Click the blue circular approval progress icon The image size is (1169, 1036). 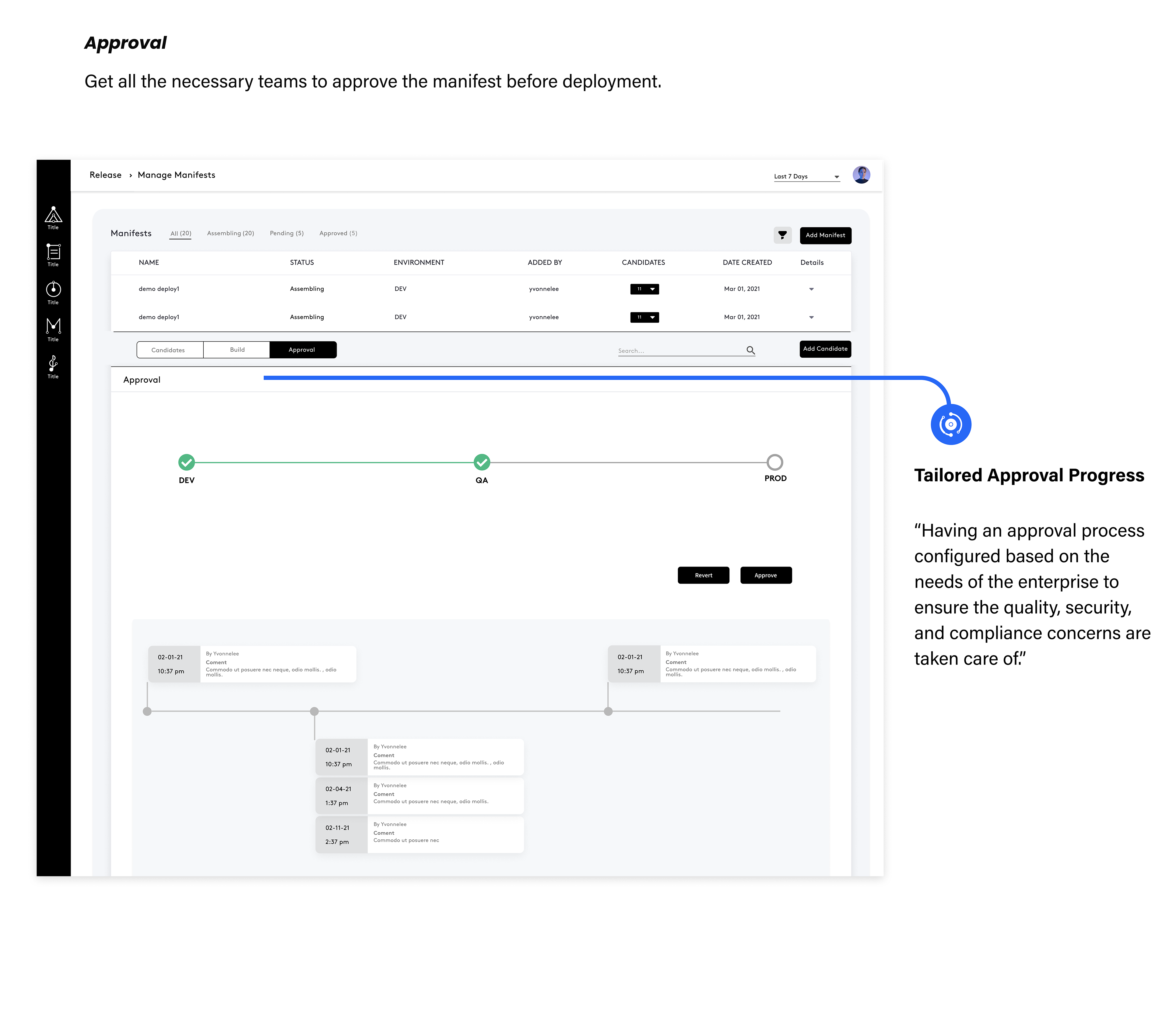click(x=950, y=424)
